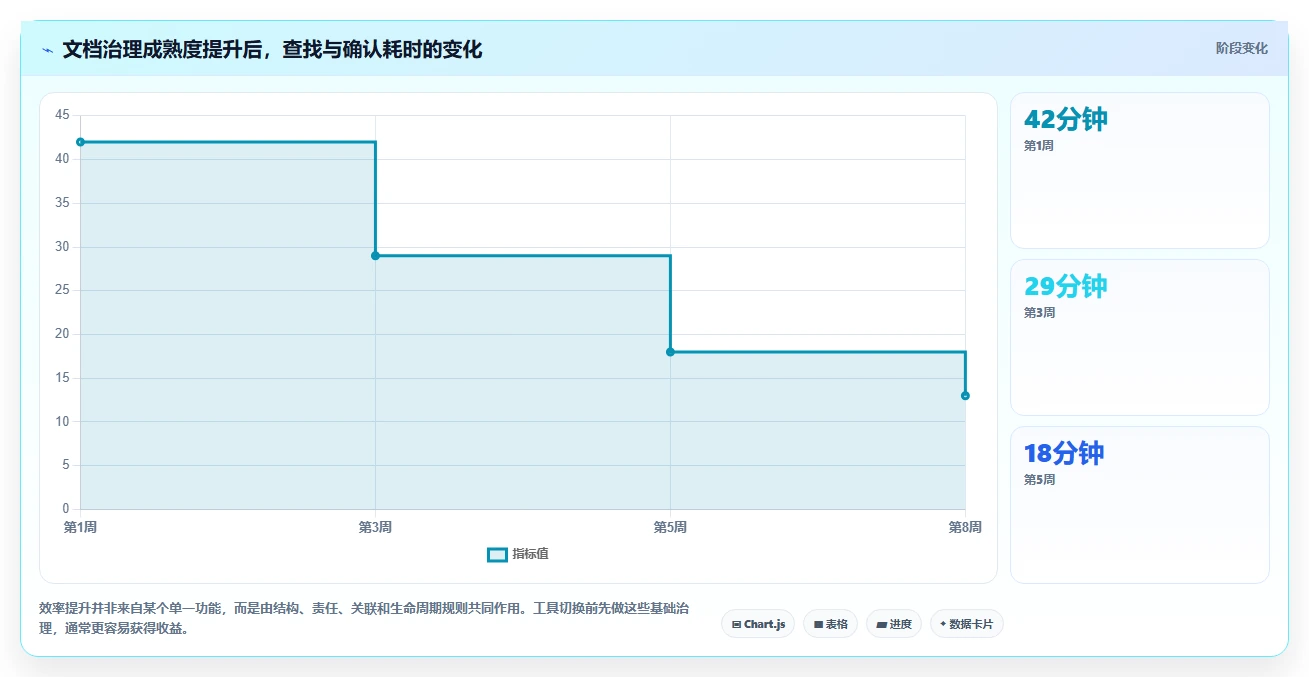
Task: Click the 表格 tag pill
Action: coord(830,624)
